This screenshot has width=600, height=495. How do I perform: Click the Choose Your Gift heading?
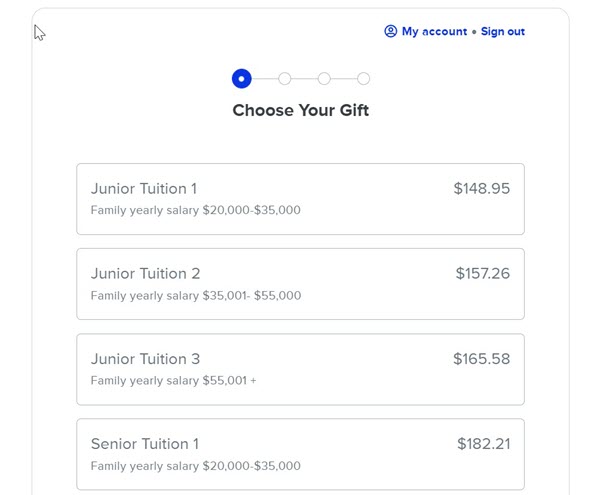pos(300,110)
